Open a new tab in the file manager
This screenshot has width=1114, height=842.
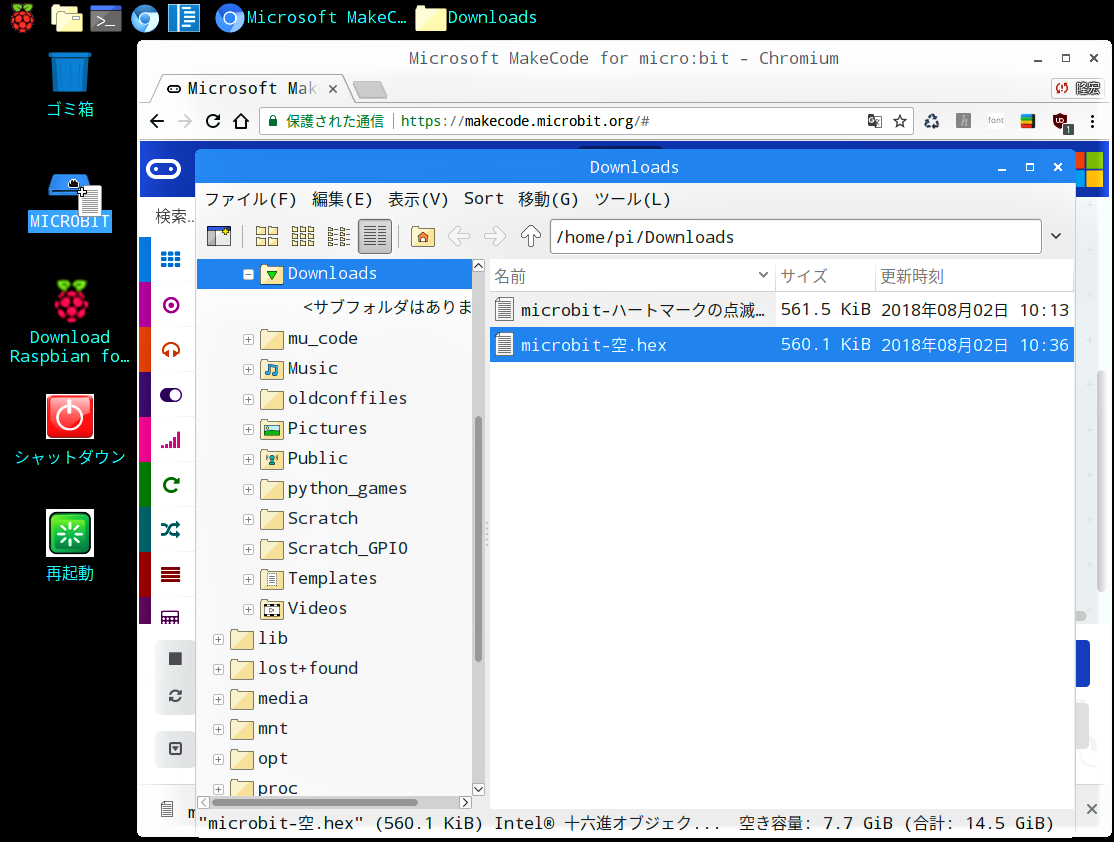coord(219,236)
